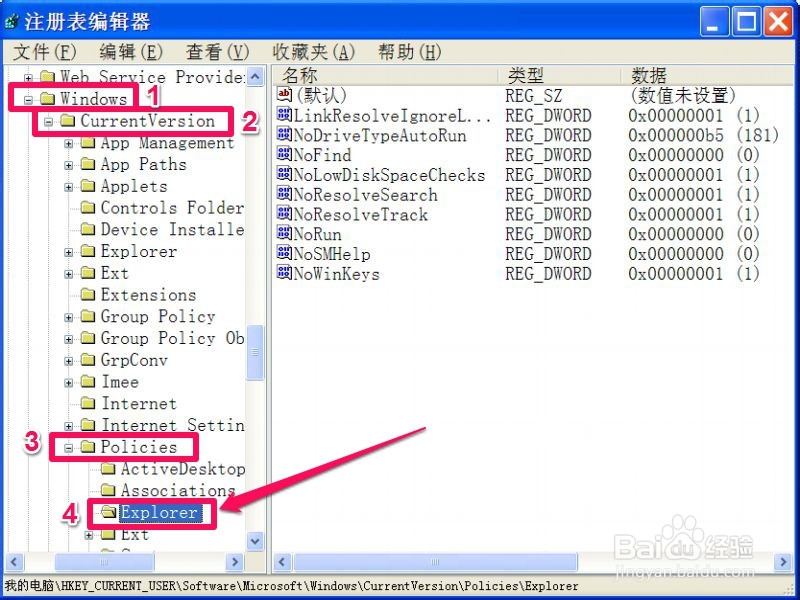Click the tree panel scrollbar down arrow
Image resolution: width=800 pixels, height=600 pixels.
pos(255,542)
